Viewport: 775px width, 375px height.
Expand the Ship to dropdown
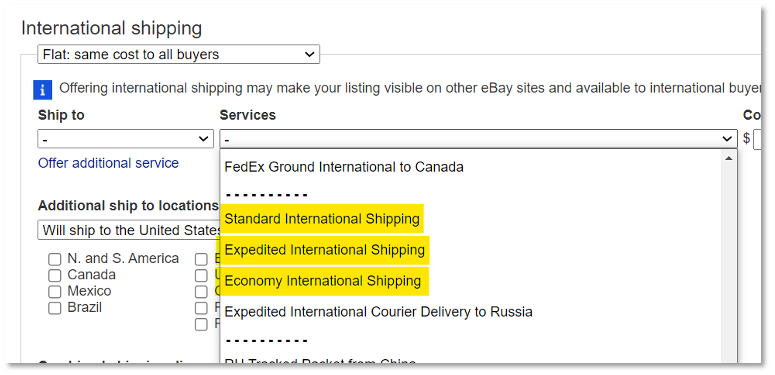pos(126,139)
